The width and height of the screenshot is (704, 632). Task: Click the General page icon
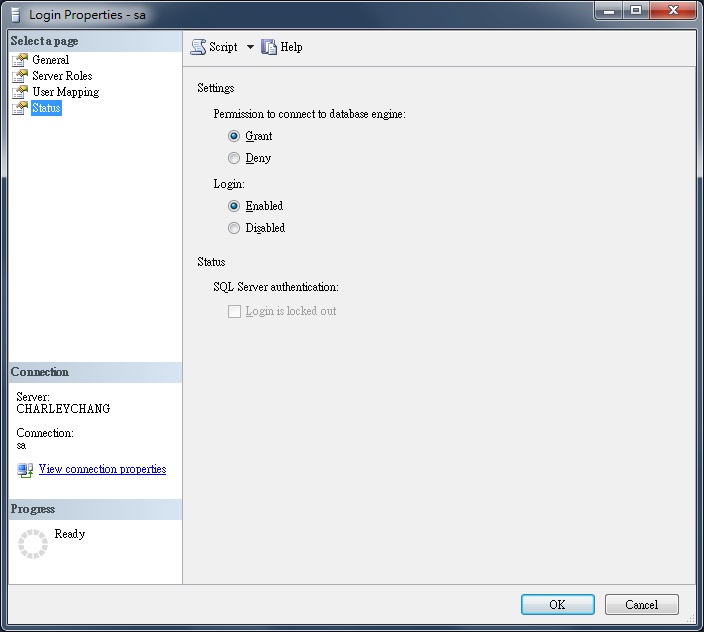tap(20, 60)
